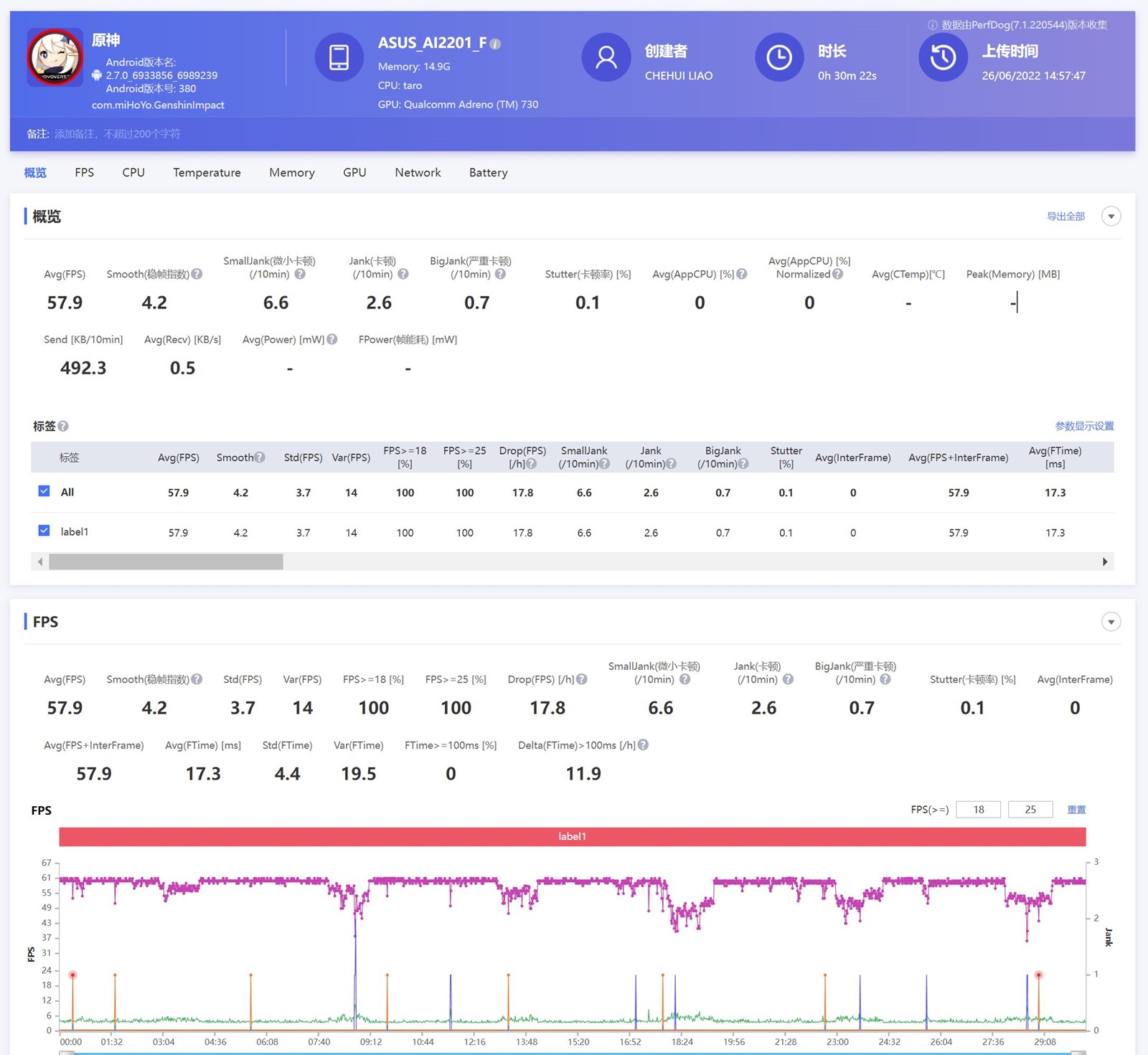Click help icon next to Jank(/10min) in overview

(403, 274)
